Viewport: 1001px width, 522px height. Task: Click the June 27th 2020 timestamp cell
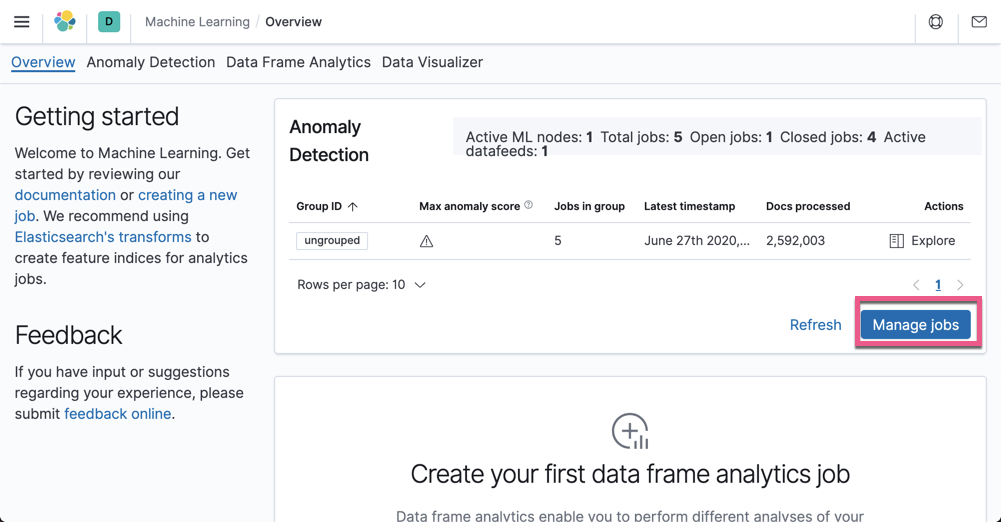697,241
